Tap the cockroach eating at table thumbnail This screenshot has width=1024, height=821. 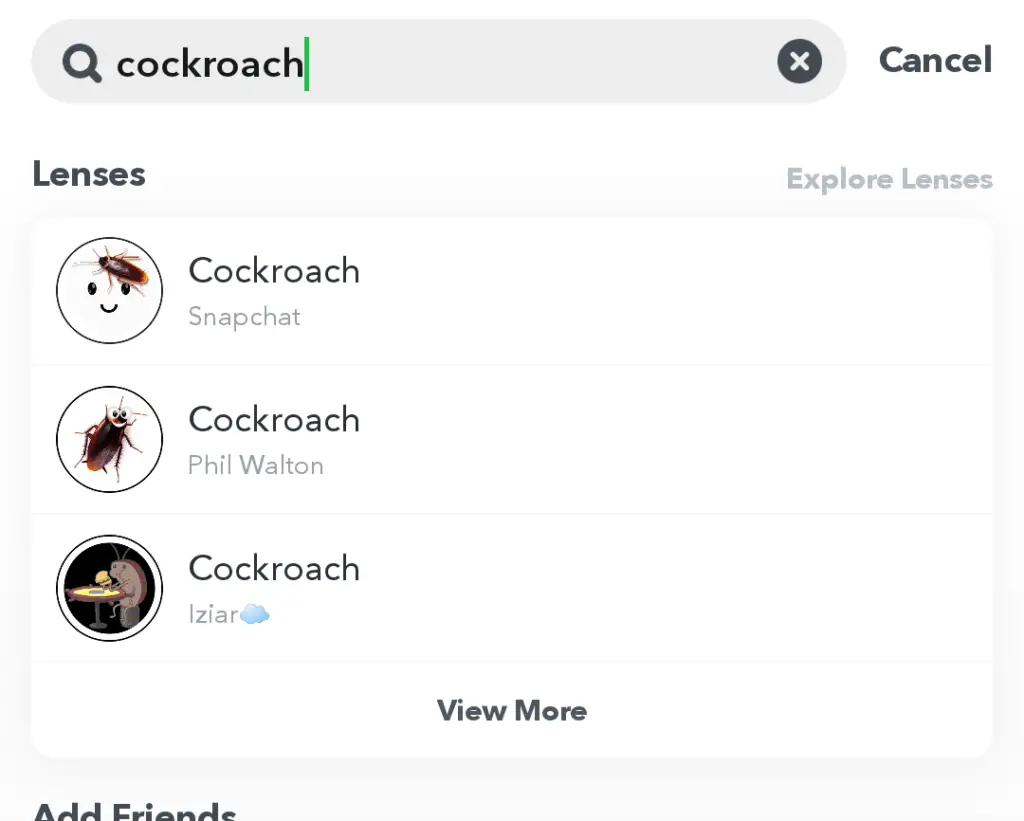click(x=109, y=588)
